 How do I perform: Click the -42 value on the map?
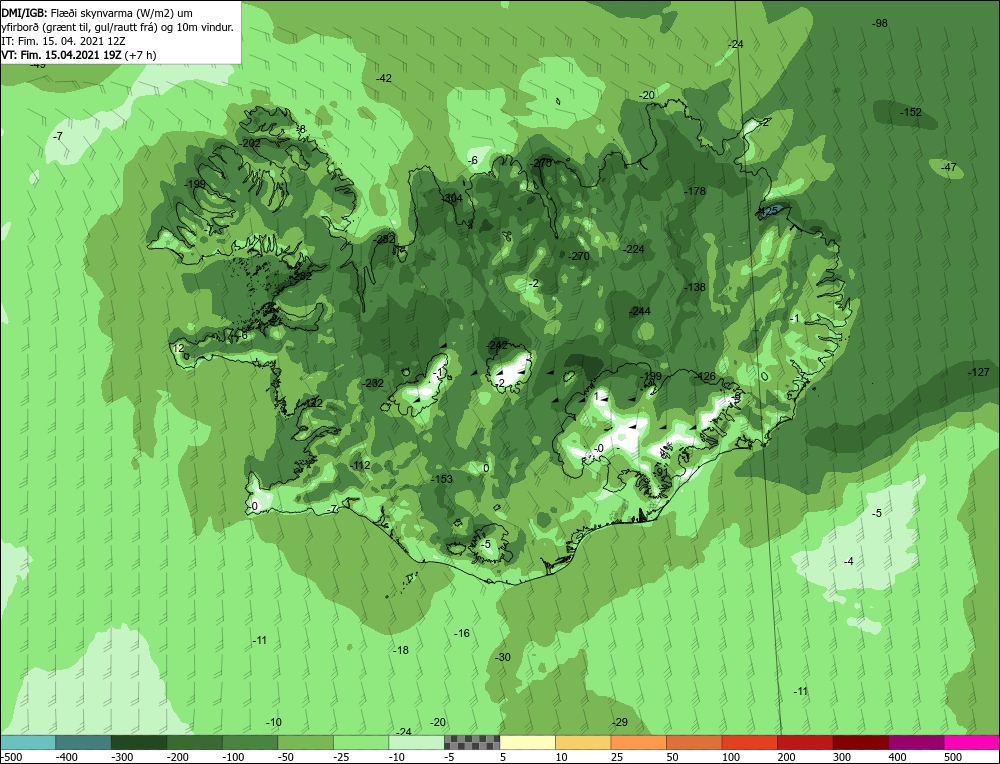point(383,78)
